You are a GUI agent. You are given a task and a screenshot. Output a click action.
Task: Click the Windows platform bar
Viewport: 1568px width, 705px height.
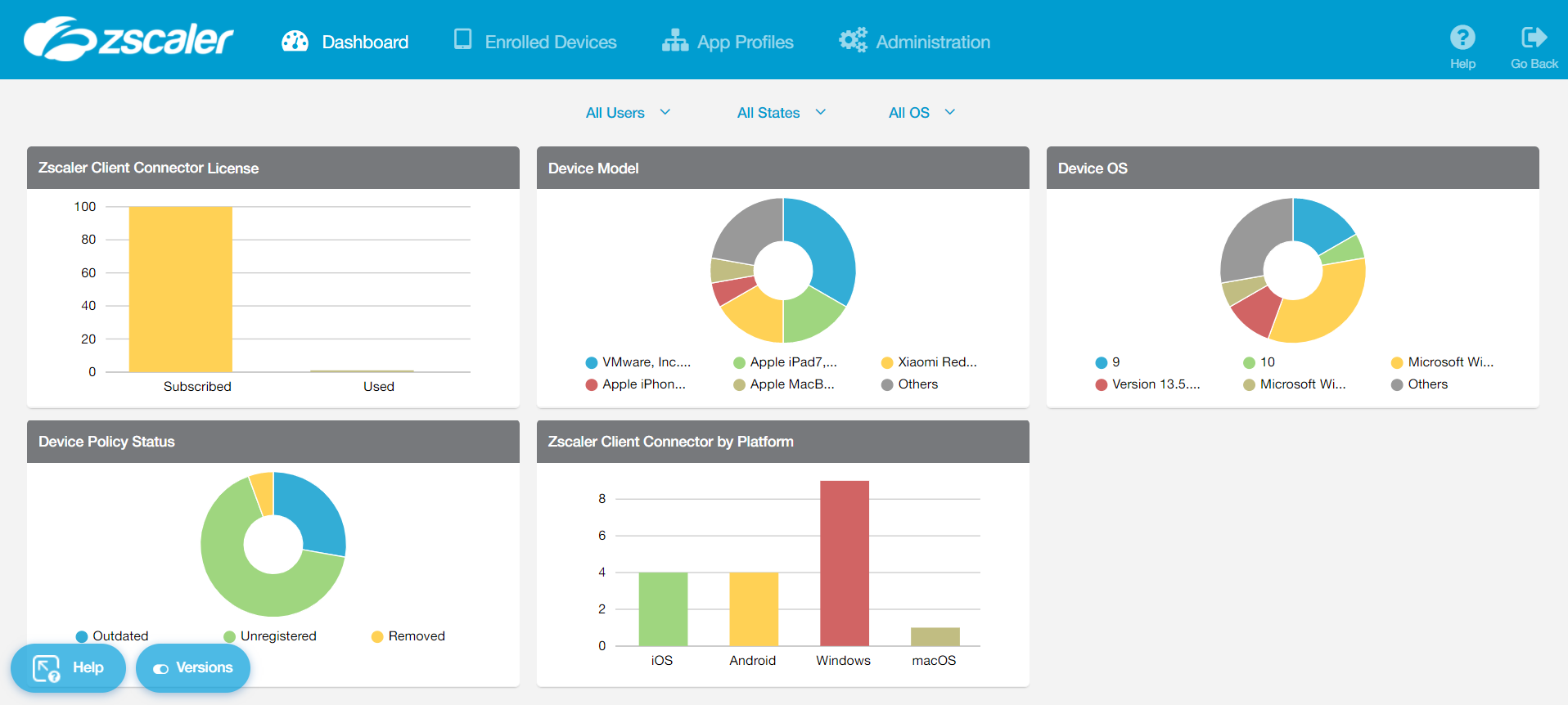(x=845, y=564)
